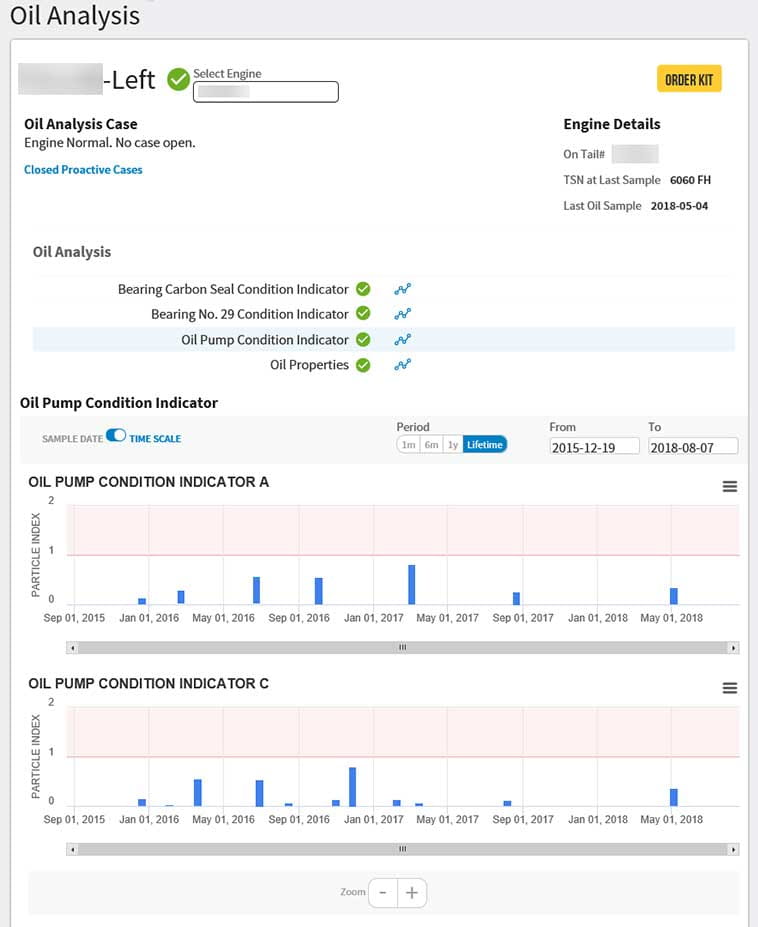Click Indicator A chart horizontal scrollbar handle
Viewport: 758px width, 927px height.
(x=402, y=648)
